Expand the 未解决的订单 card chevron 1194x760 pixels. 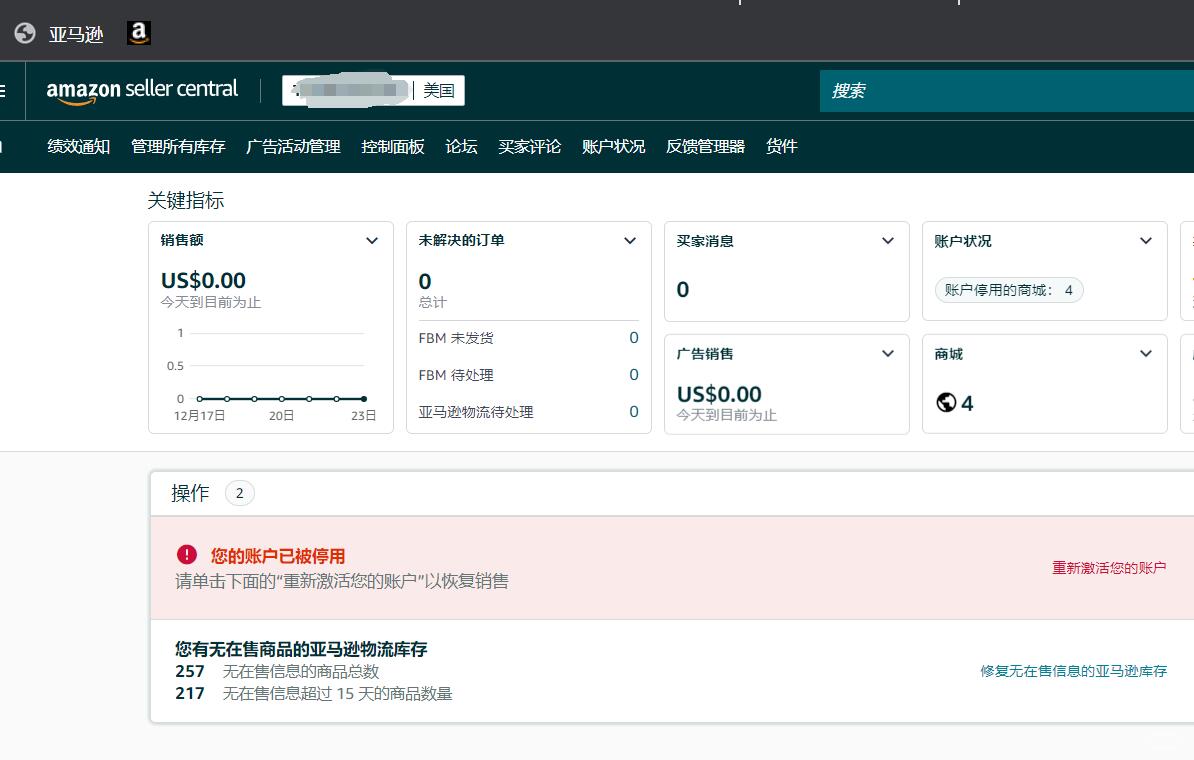click(630, 241)
